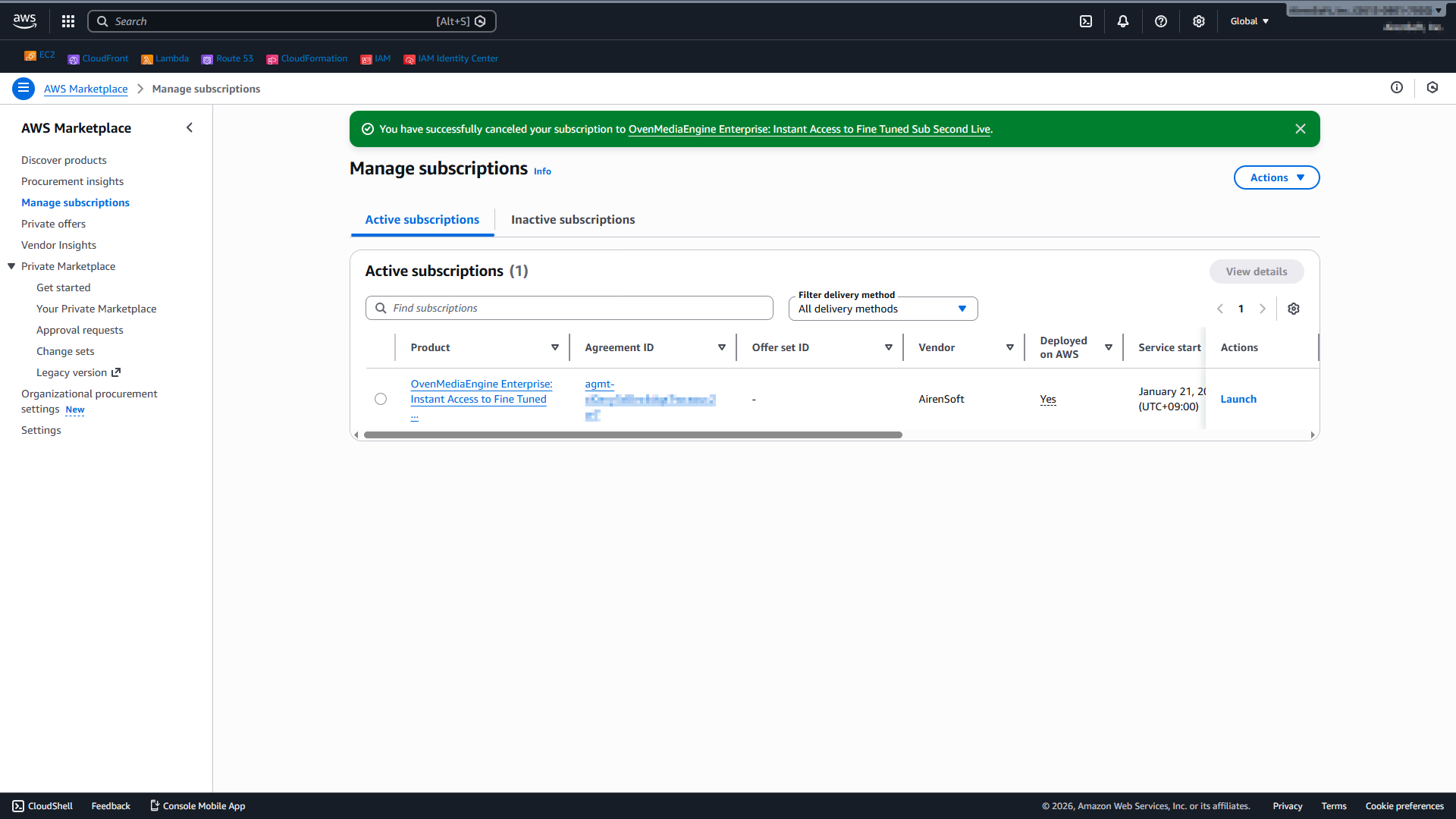
Task: Click the table horizontal scrollbar
Action: [632, 435]
